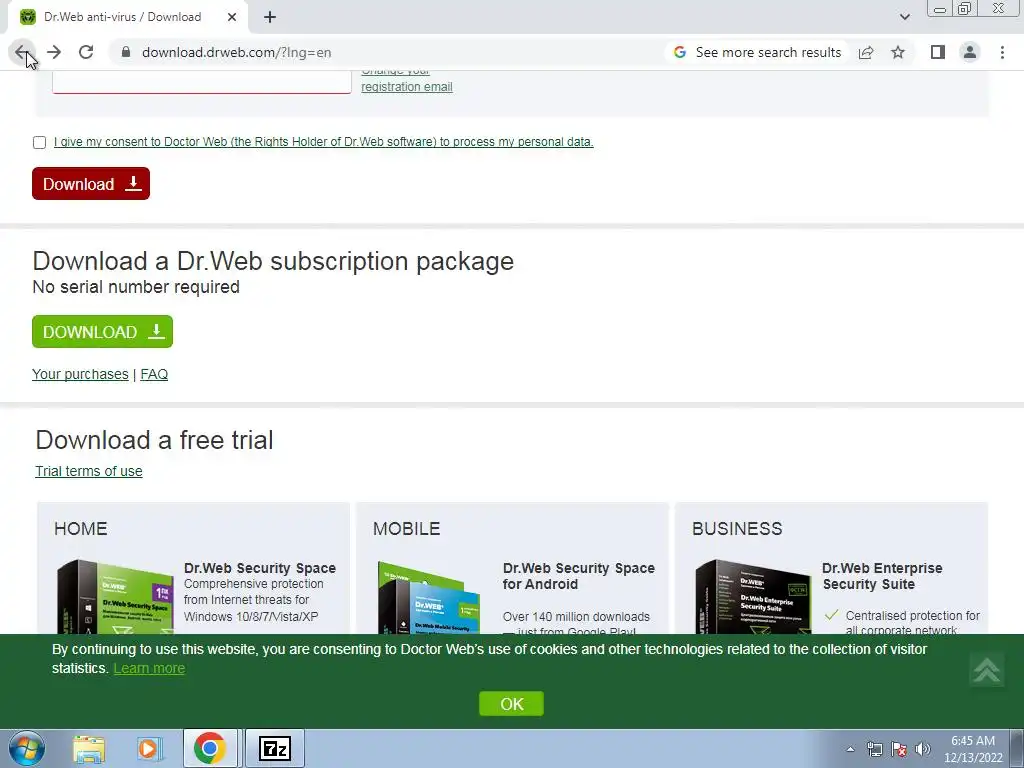Click the red-underlined serial number field
The height and width of the screenshot is (768, 1024).
(202, 83)
